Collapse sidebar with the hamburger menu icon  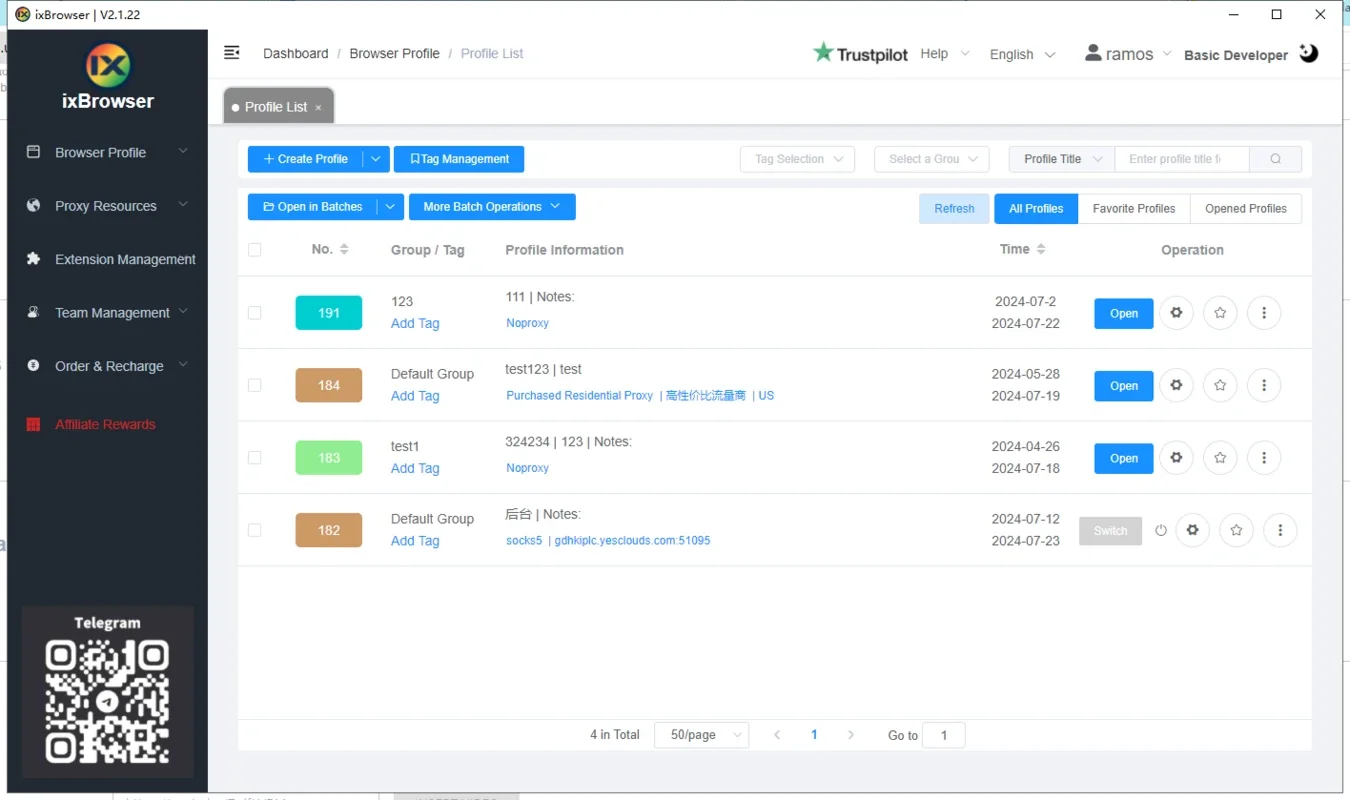pos(232,53)
